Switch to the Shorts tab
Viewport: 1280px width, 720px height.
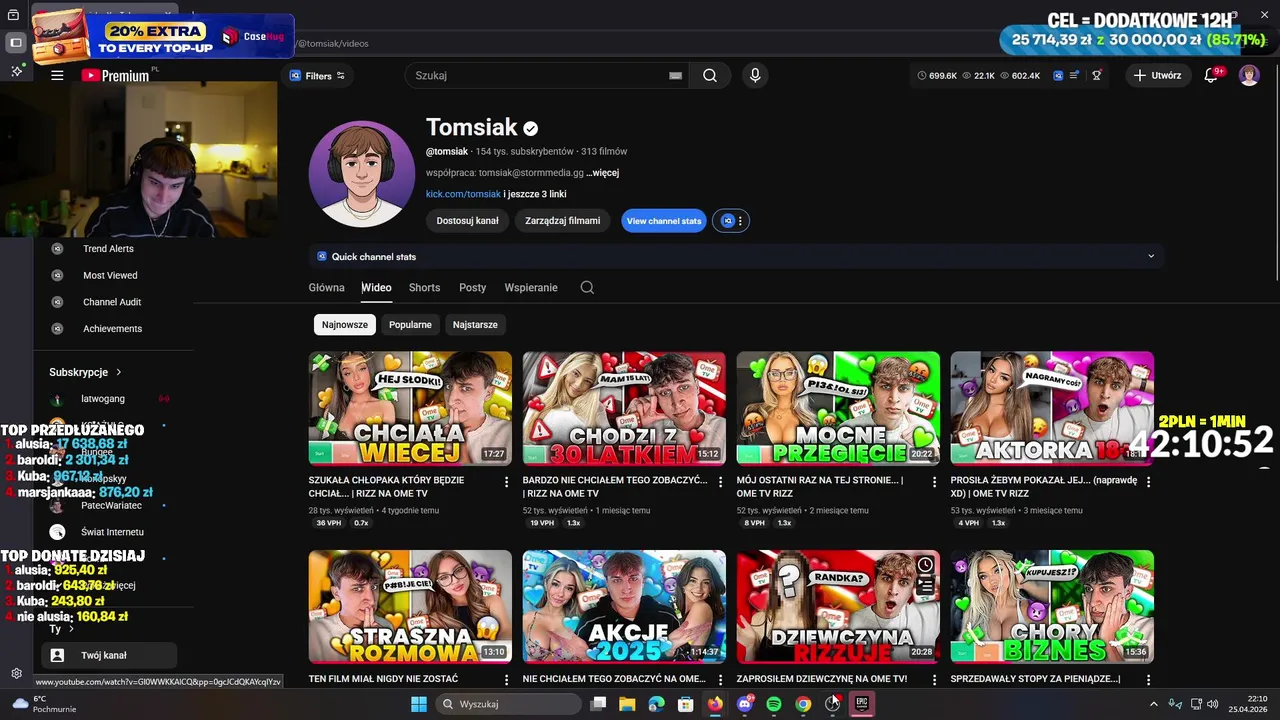click(x=424, y=287)
